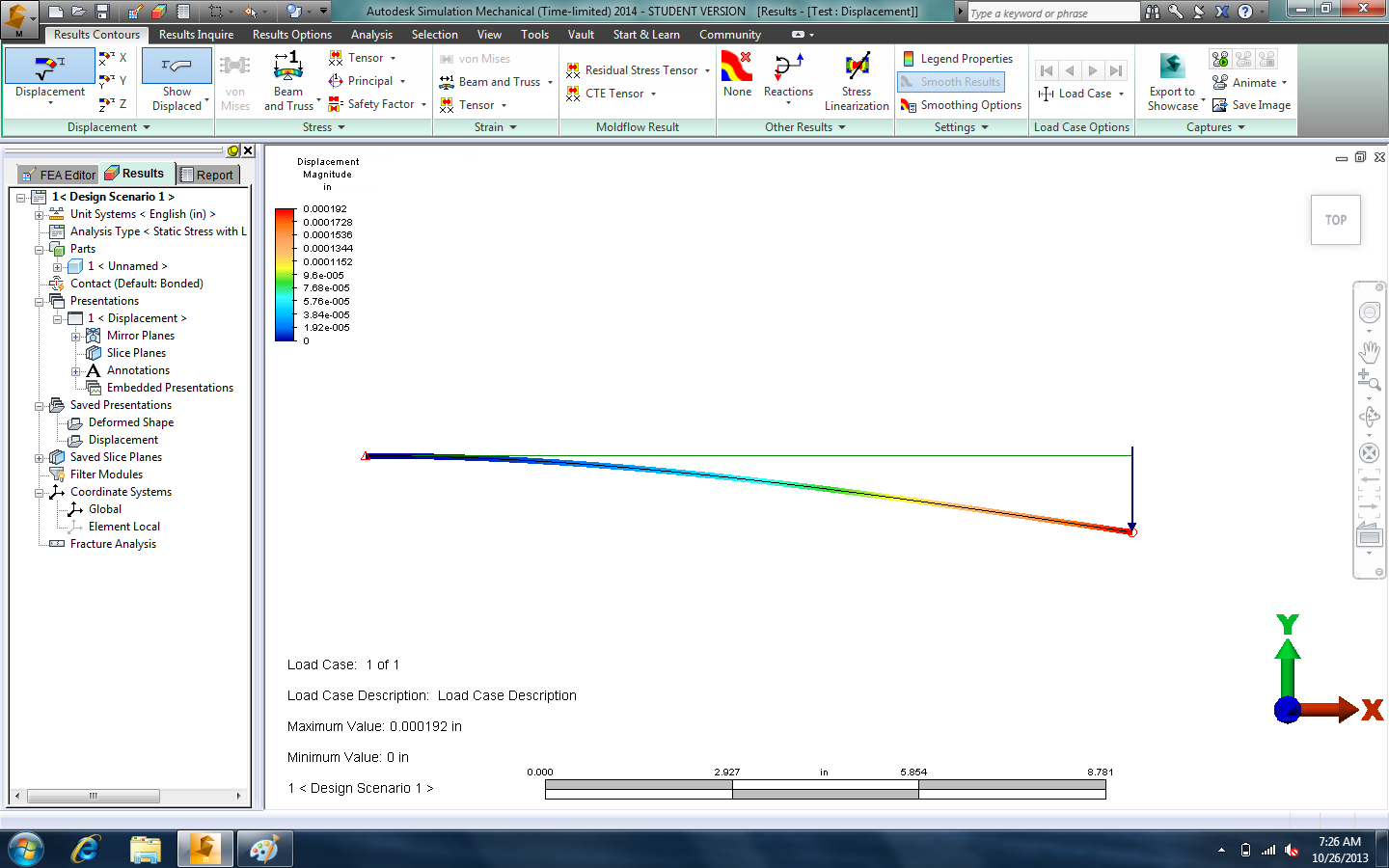Toggle Smooth Results

click(951, 82)
